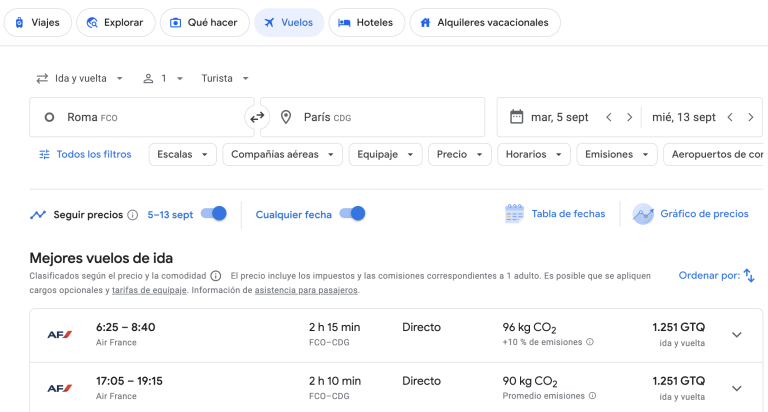Open the Turista cabin class dropdown

point(225,78)
